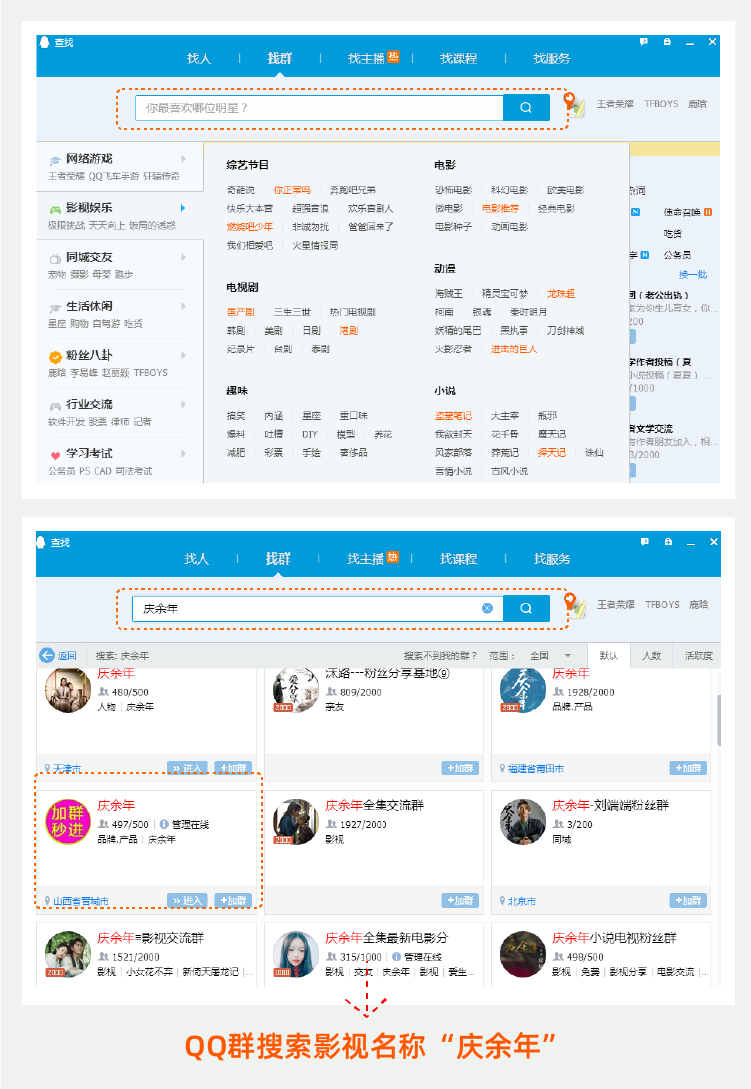The image size is (751, 1089).
Task: Click +加群 on 庆余年全集交流群 card
Action: pos(460,901)
